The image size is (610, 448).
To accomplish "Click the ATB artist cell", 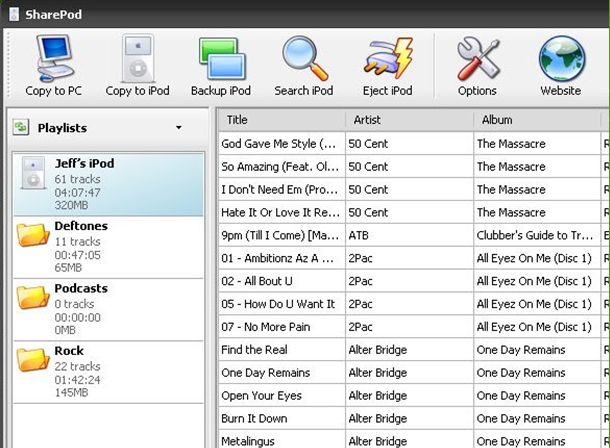I will 410,236.
